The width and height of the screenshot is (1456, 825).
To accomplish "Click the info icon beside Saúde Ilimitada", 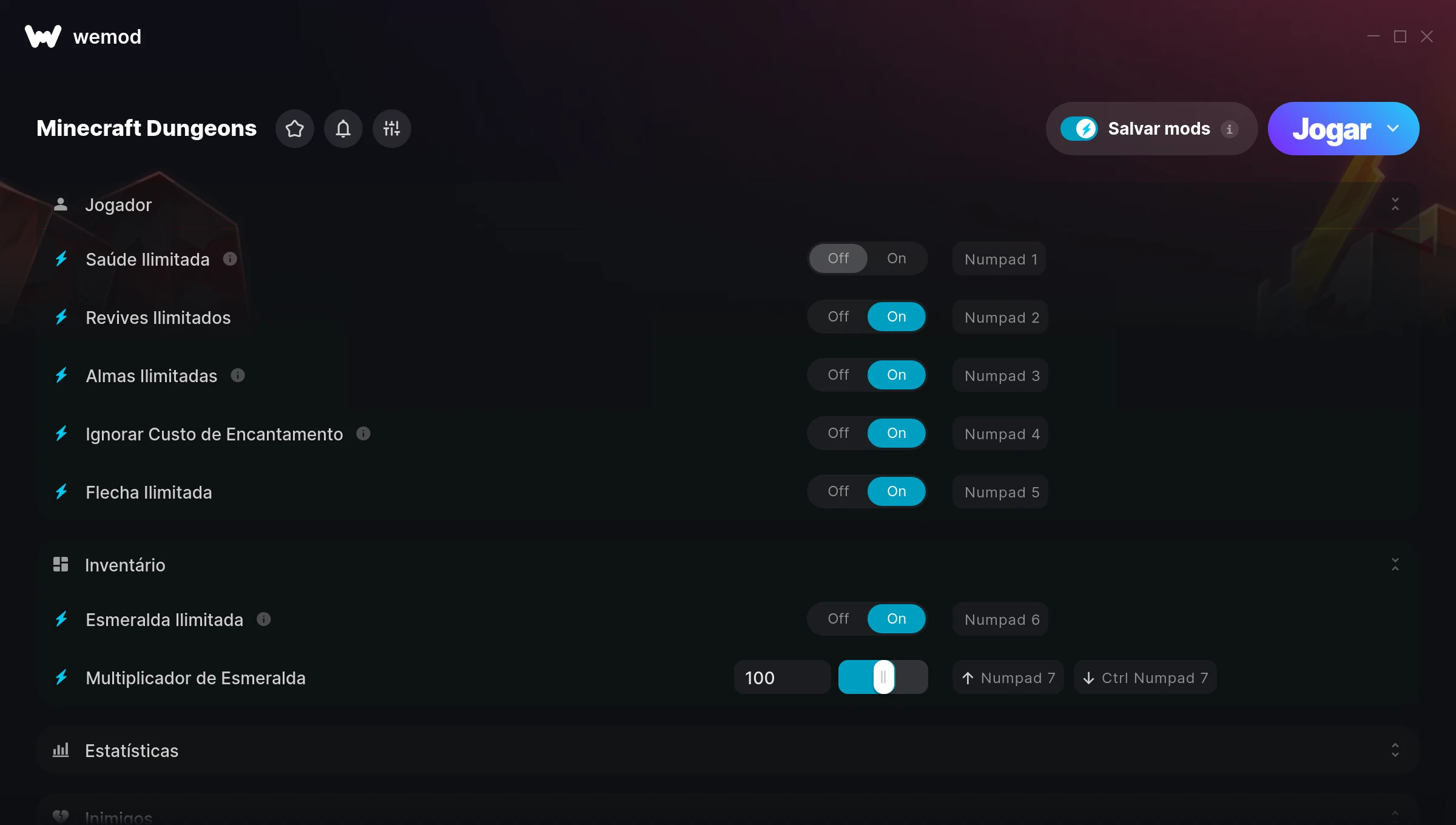I will (x=230, y=259).
